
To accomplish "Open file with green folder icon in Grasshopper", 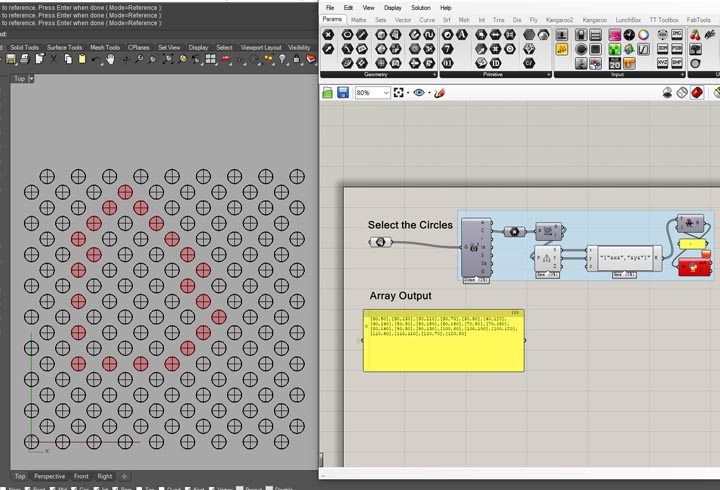I will [x=327, y=93].
